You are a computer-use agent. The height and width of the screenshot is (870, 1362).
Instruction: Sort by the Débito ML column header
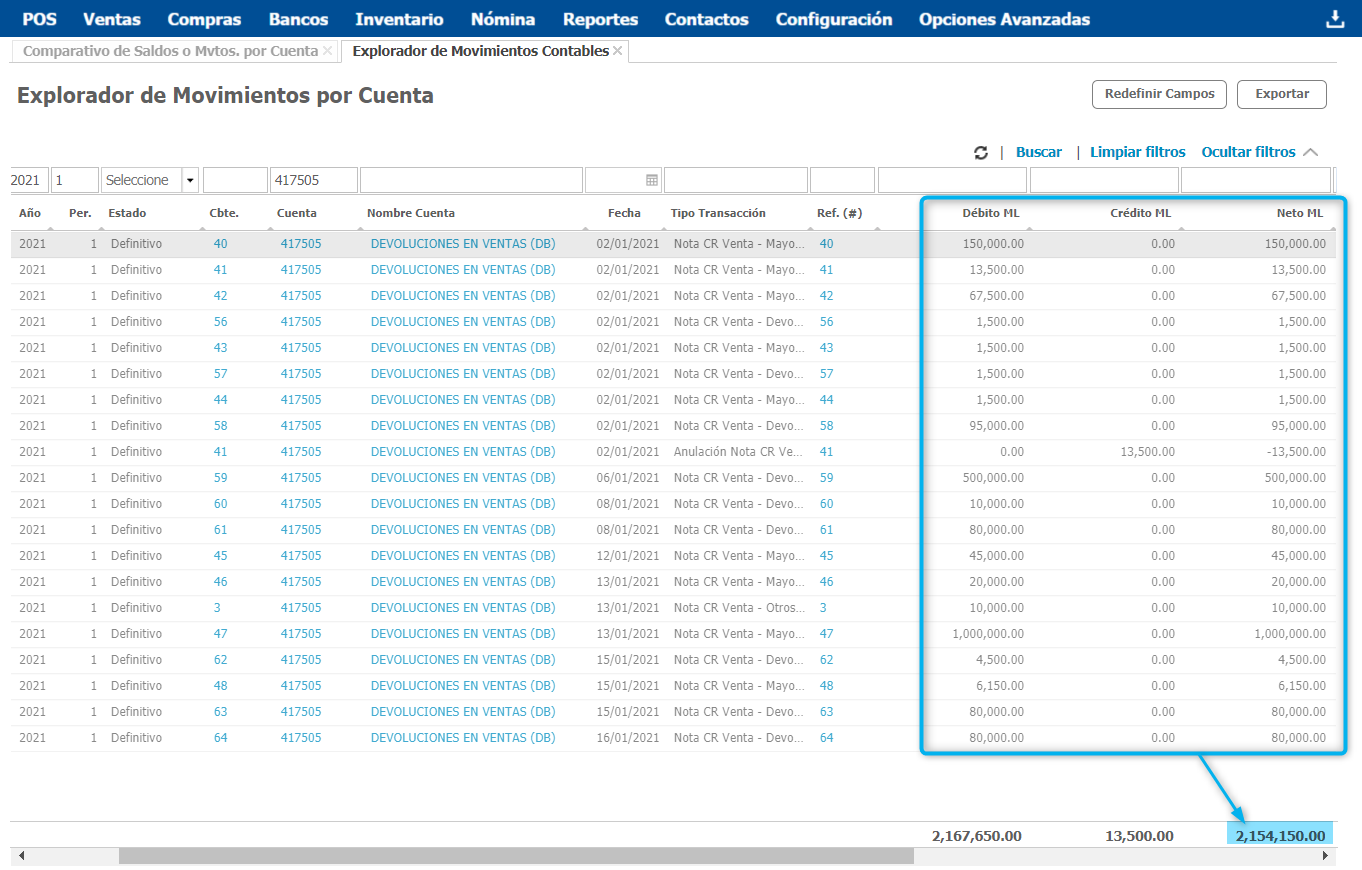click(990, 213)
